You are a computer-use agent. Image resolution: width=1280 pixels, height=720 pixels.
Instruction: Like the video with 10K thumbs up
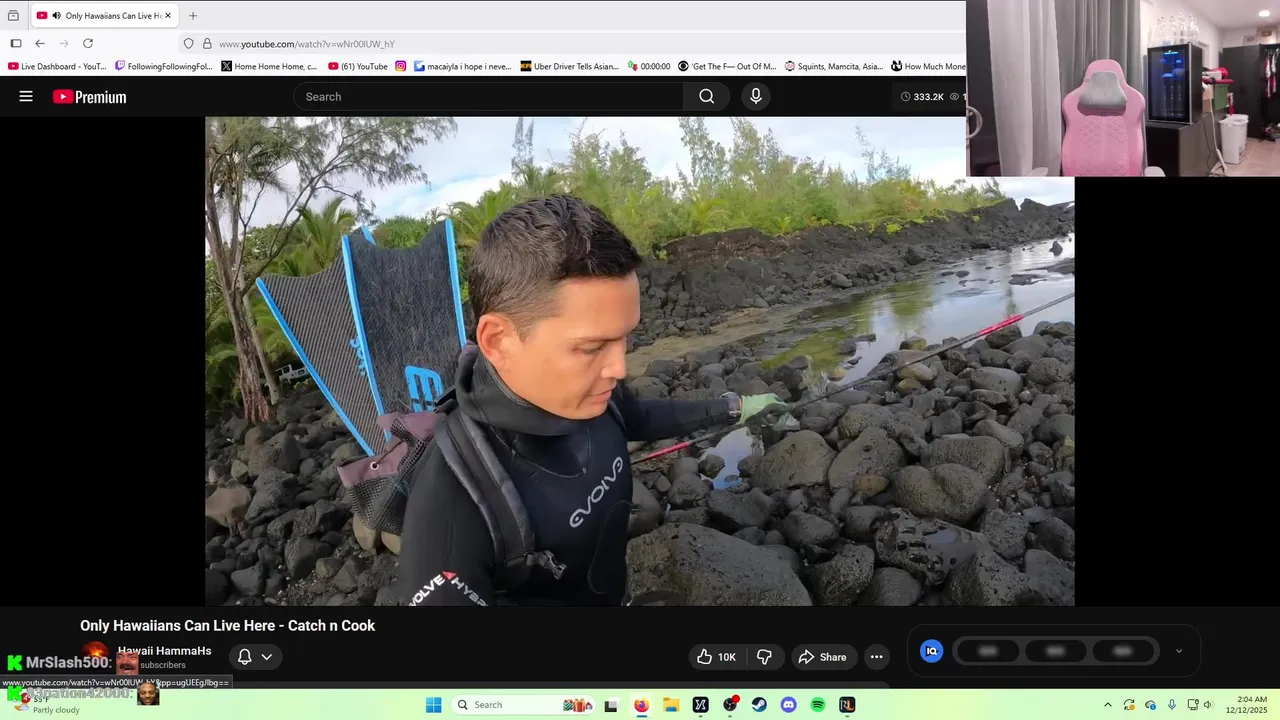click(717, 657)
